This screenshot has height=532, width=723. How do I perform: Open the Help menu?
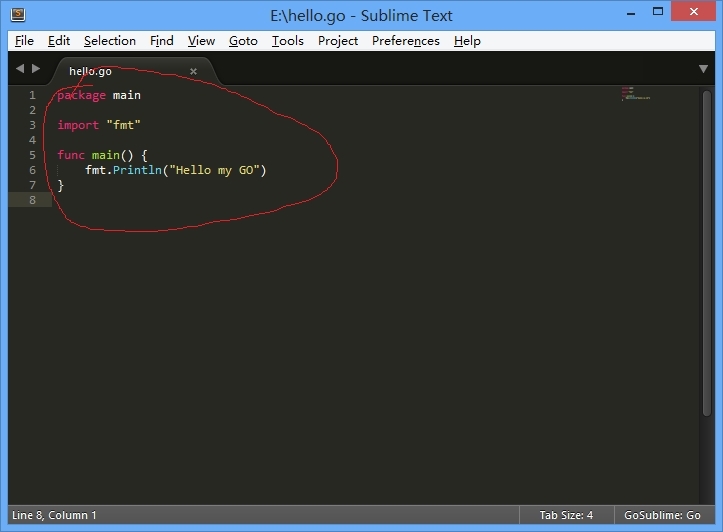(467, 41)
